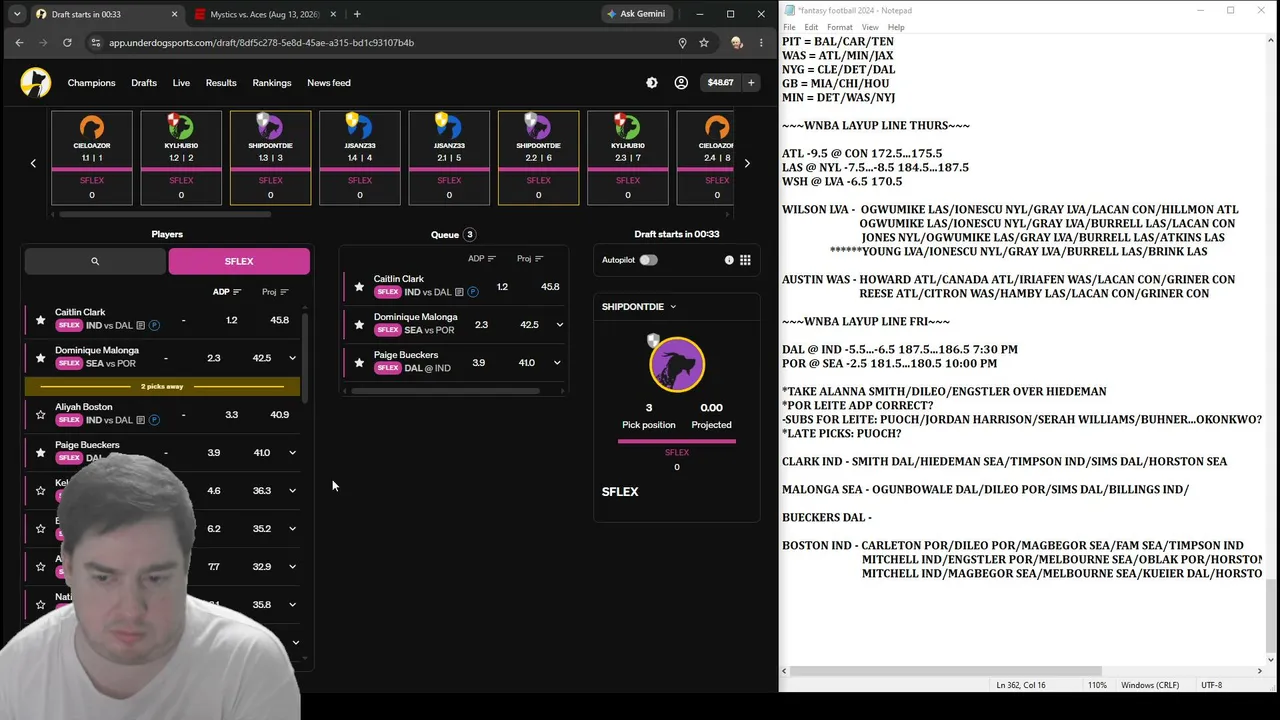Image resolution: width=1280 pixels, height=720 pixels.
Task: Open the SHIPDONTDIE team dropdown
Action: coord(639,307)
